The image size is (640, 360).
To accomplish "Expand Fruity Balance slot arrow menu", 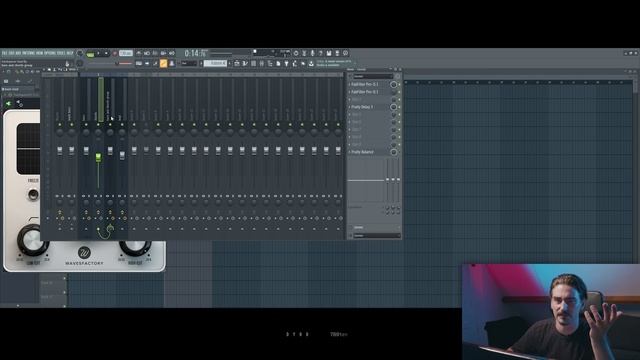I will [349, 152].
